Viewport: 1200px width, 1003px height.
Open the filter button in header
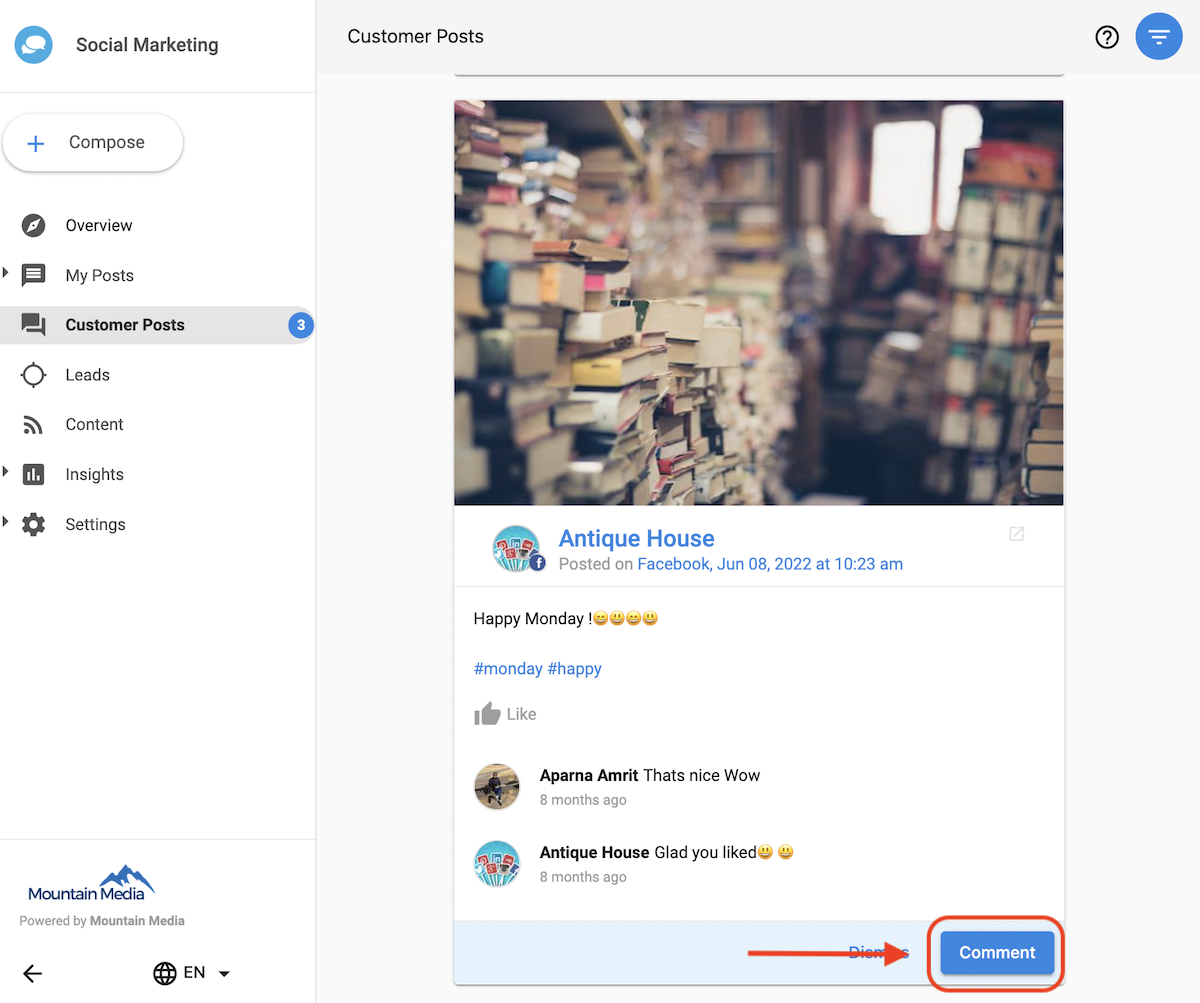(x=1159, y=38)
